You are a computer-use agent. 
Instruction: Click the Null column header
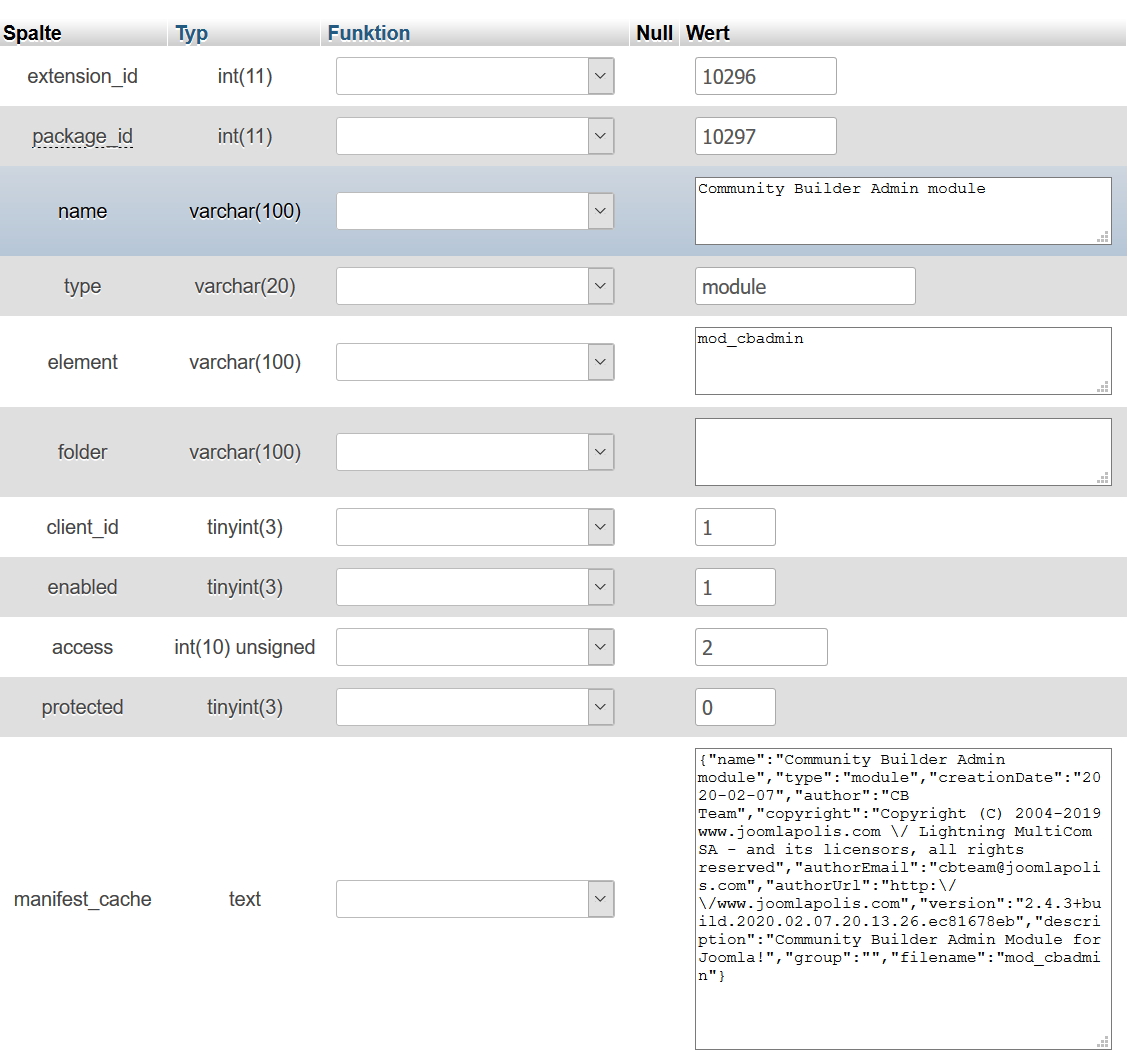pyautogui.click(x=654, y=33)
